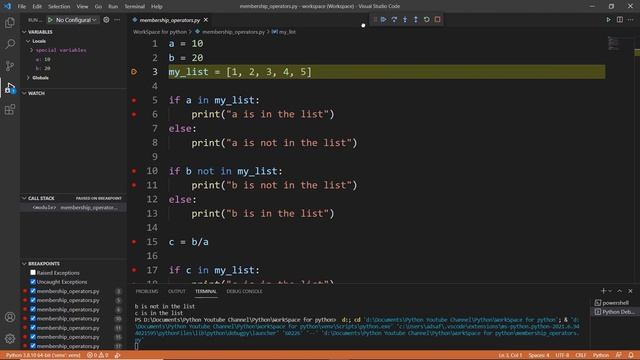This screenshot has width=640, height=360.
Task: Click Step Out in the debug toolbar
Action: tap(416, 19)
